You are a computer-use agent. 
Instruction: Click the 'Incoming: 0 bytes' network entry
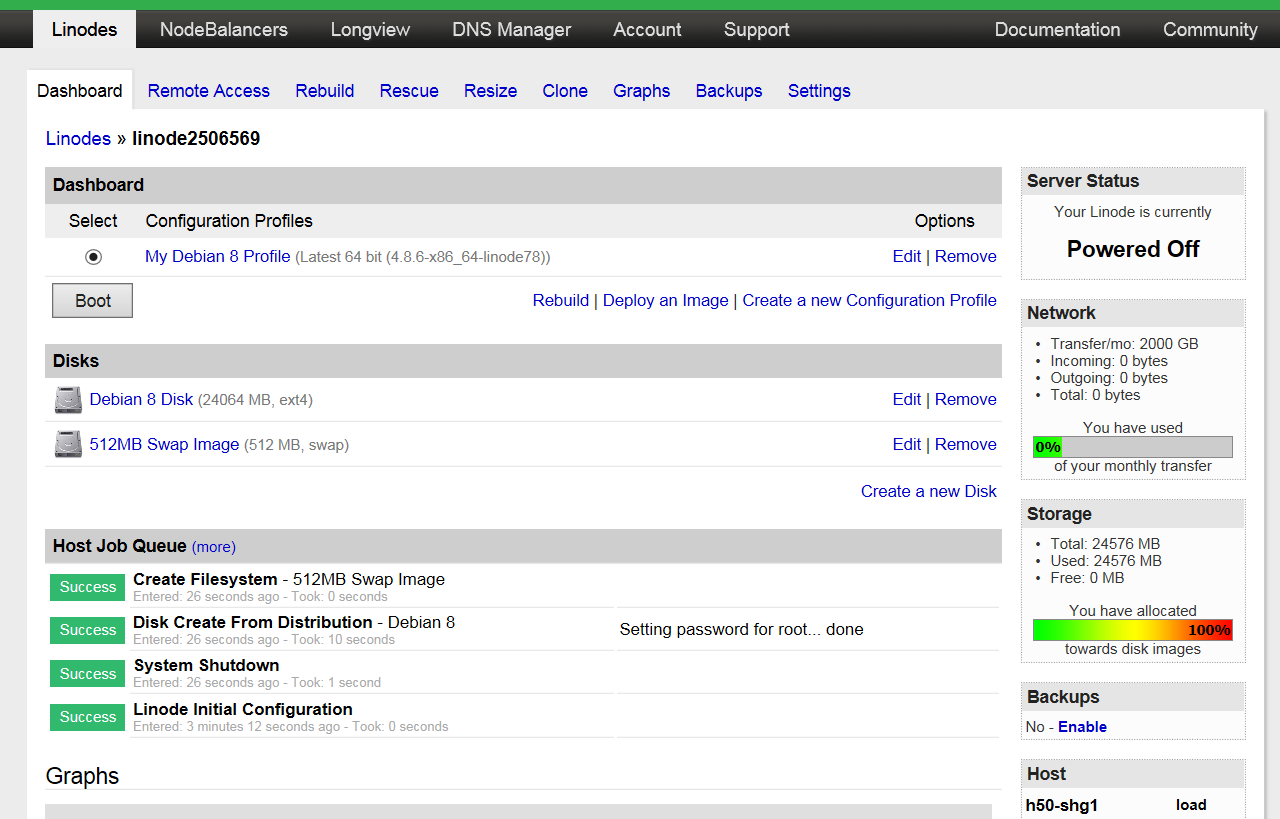tap(1110, 361)
